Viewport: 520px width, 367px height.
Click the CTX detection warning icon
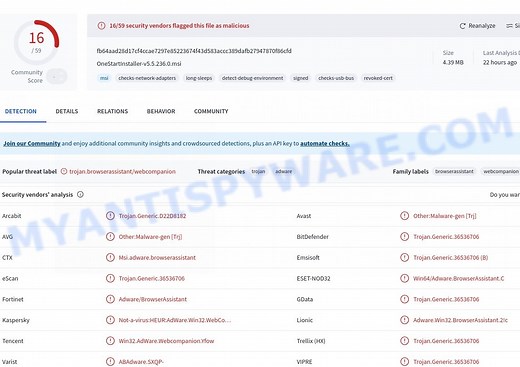point(110,257)
